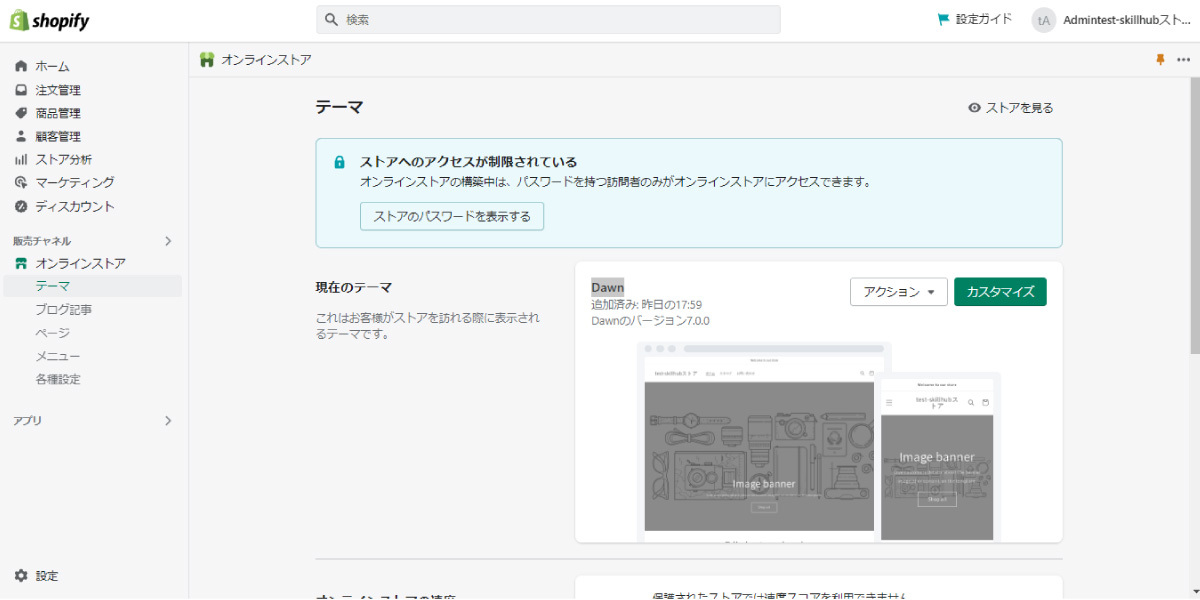
Task: Click the ストアへのアクセスが制限されている heading
Action: pos(469,162)
